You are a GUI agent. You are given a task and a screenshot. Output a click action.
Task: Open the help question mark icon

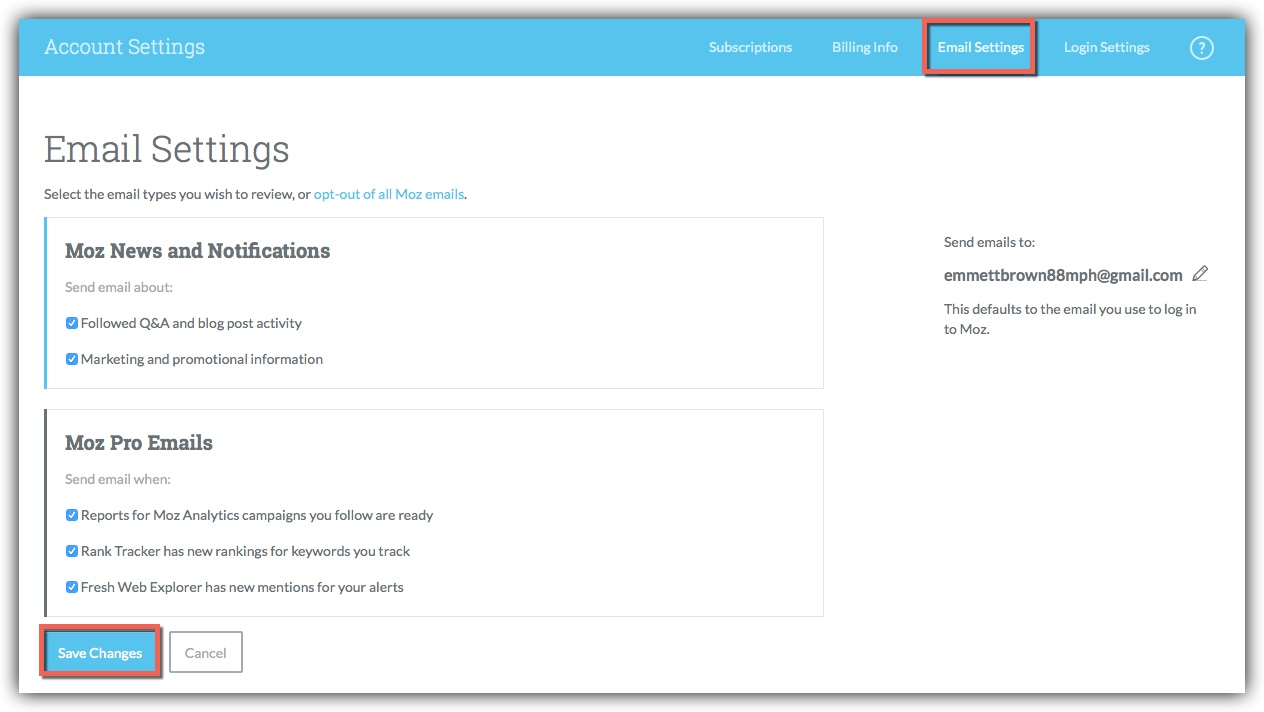[1201, 47]
